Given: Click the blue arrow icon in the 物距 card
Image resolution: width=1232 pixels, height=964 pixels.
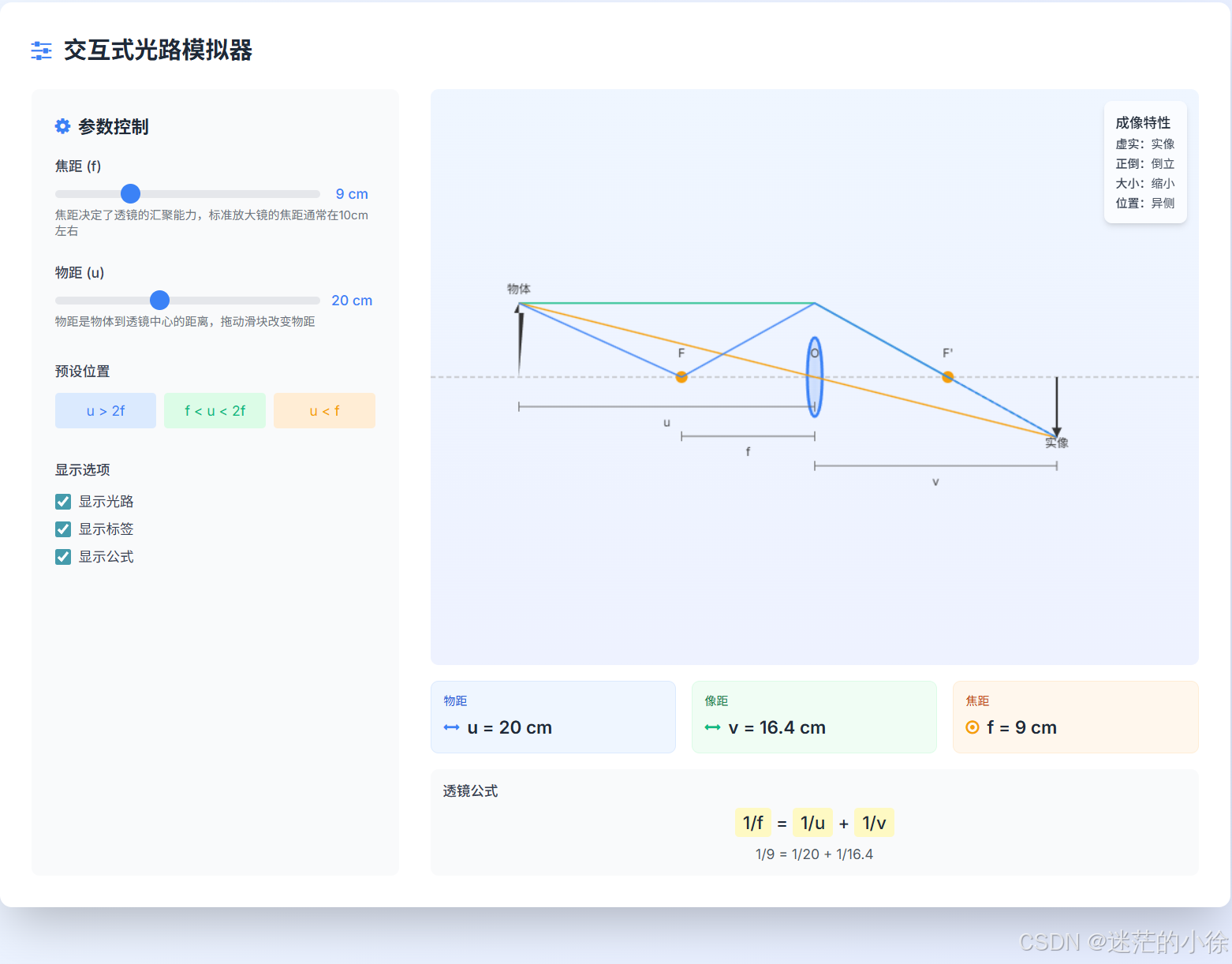Looking at the screenshot, I should point(451,727).
